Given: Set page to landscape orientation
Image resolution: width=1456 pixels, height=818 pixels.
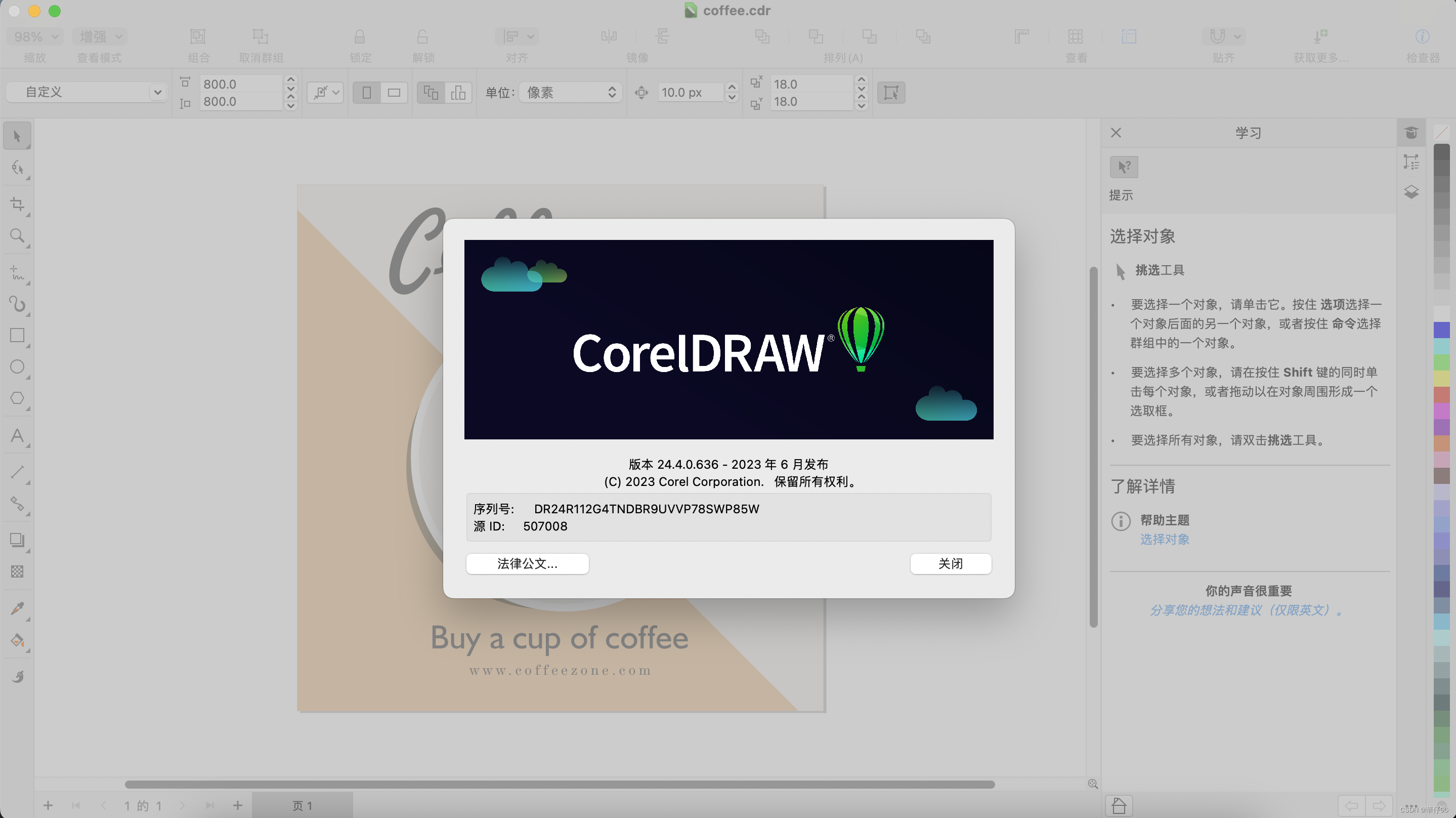Looking at the screenshot, I should pyautogui.click(x=394, y=93).
